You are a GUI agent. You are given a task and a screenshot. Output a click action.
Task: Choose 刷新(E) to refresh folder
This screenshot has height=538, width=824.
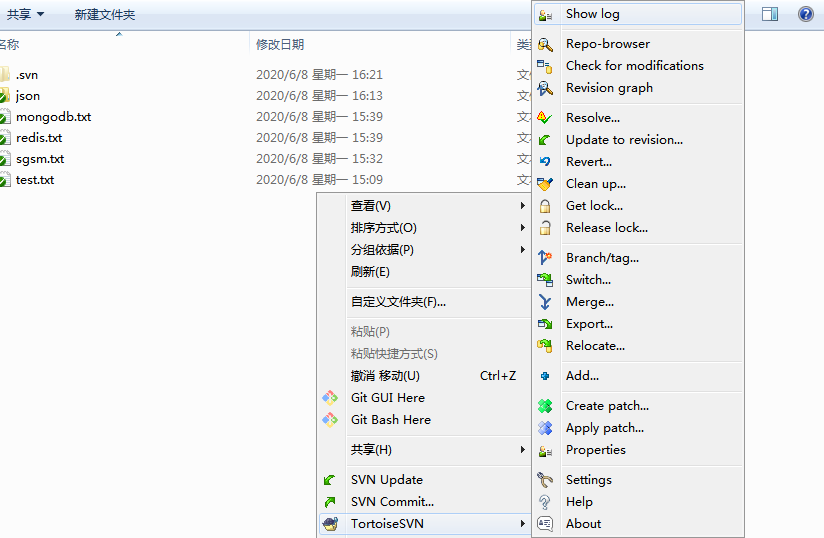tap(370, 272)
